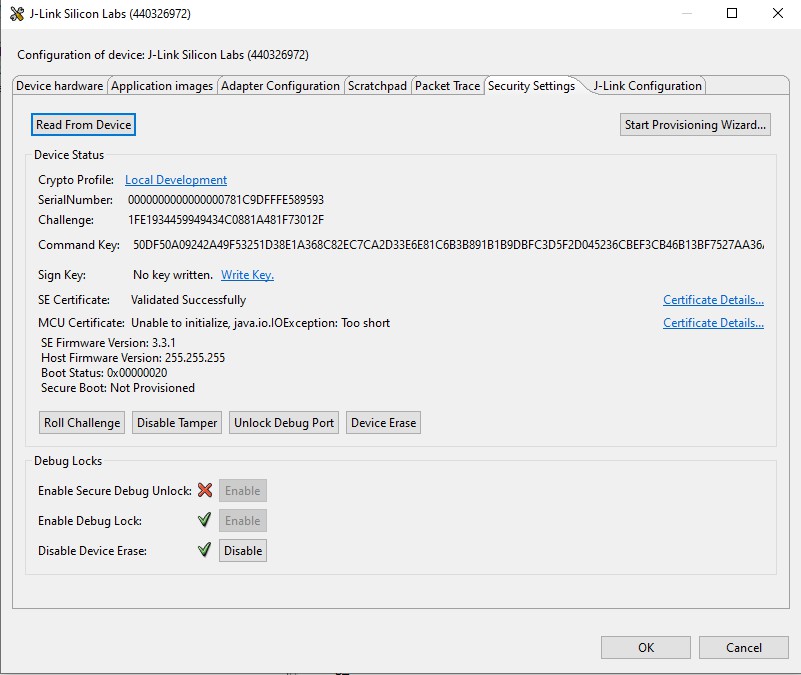Trigger a Device Erase
This screenshot has width=801, height=675.
coord(383,422)
